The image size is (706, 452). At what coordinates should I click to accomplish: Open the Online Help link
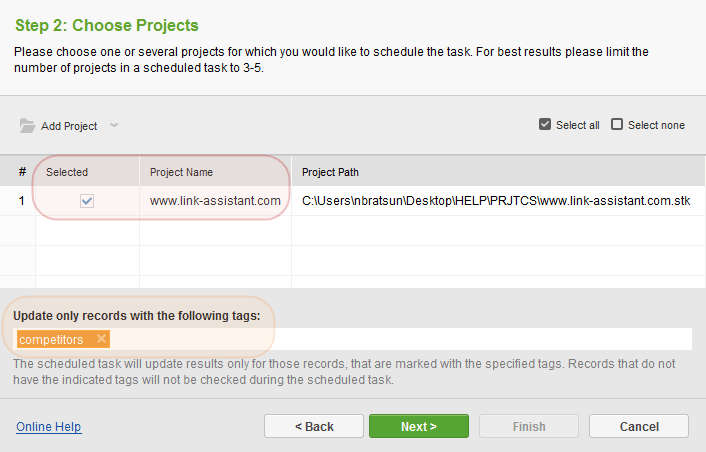[49, 426]
